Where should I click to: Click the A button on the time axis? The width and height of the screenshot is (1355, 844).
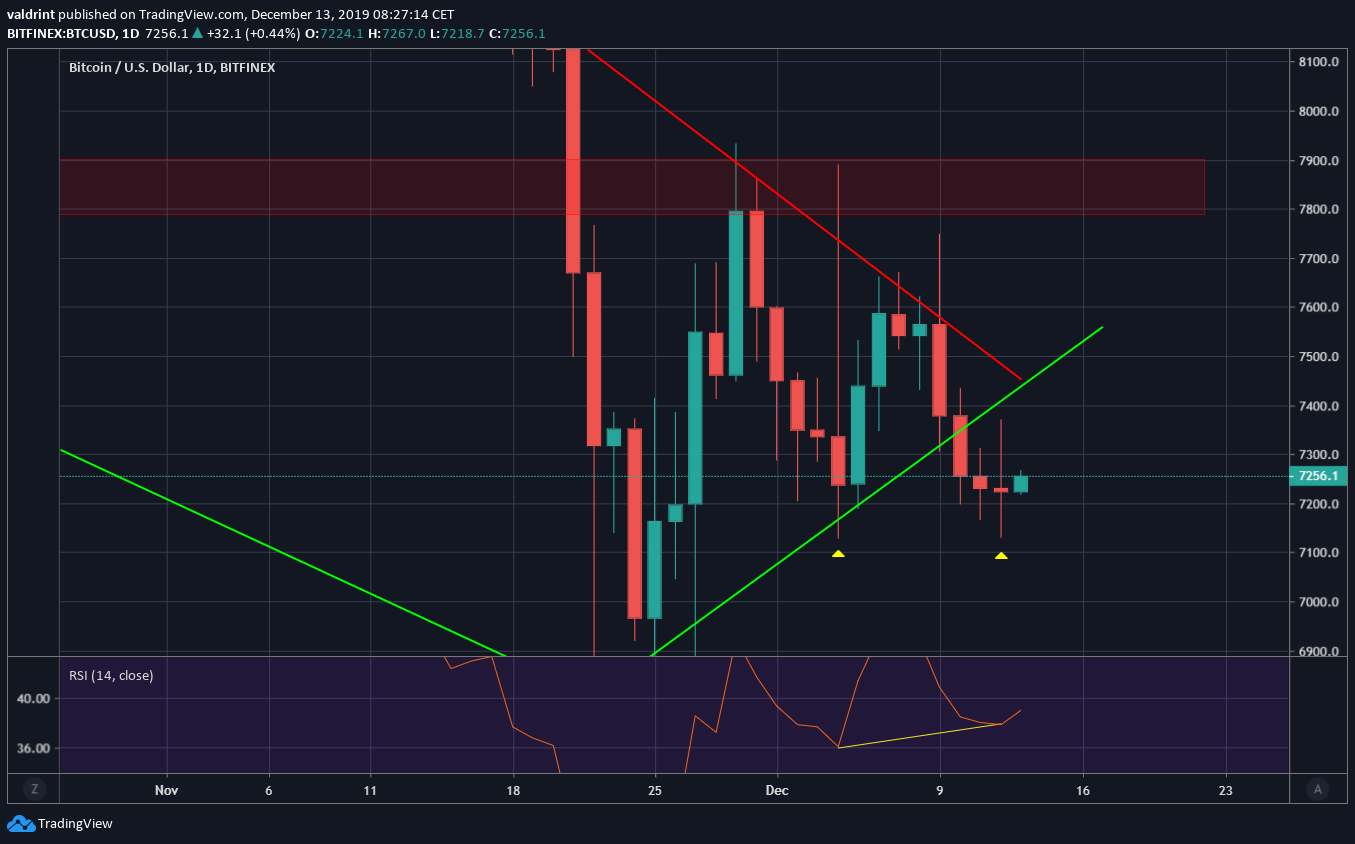coord(1318,789)
